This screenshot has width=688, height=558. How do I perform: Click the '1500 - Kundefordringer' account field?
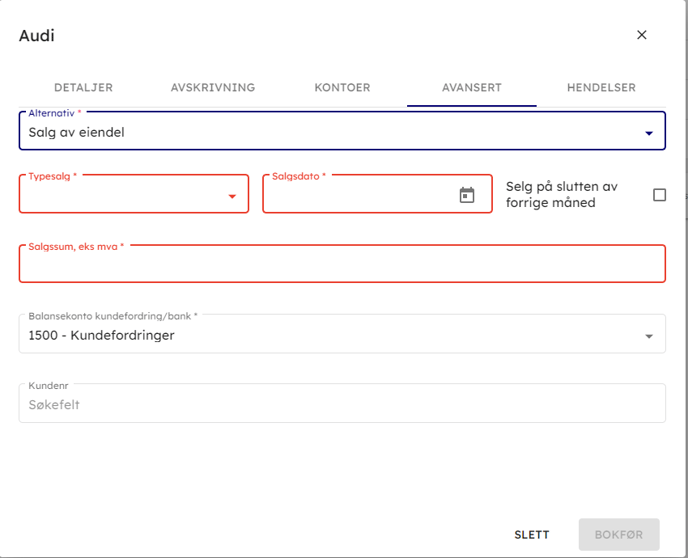[x=320, y=336]
